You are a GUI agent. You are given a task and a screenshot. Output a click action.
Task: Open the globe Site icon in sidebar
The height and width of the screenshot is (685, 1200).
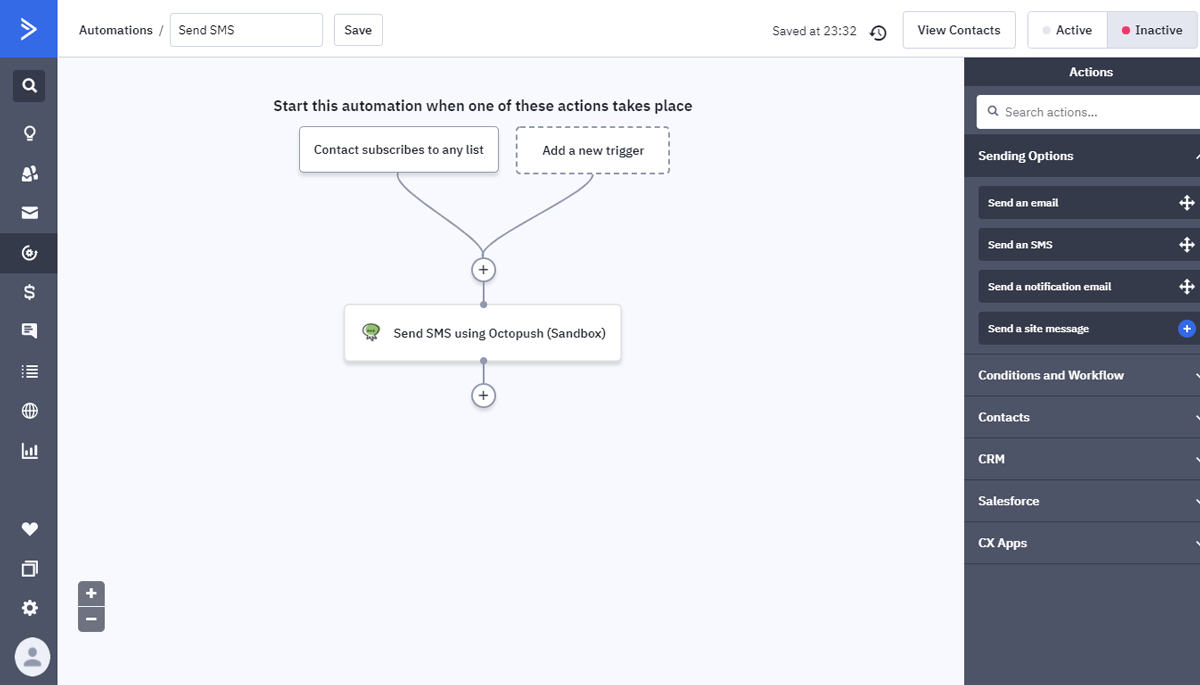[x=29, y=411]
